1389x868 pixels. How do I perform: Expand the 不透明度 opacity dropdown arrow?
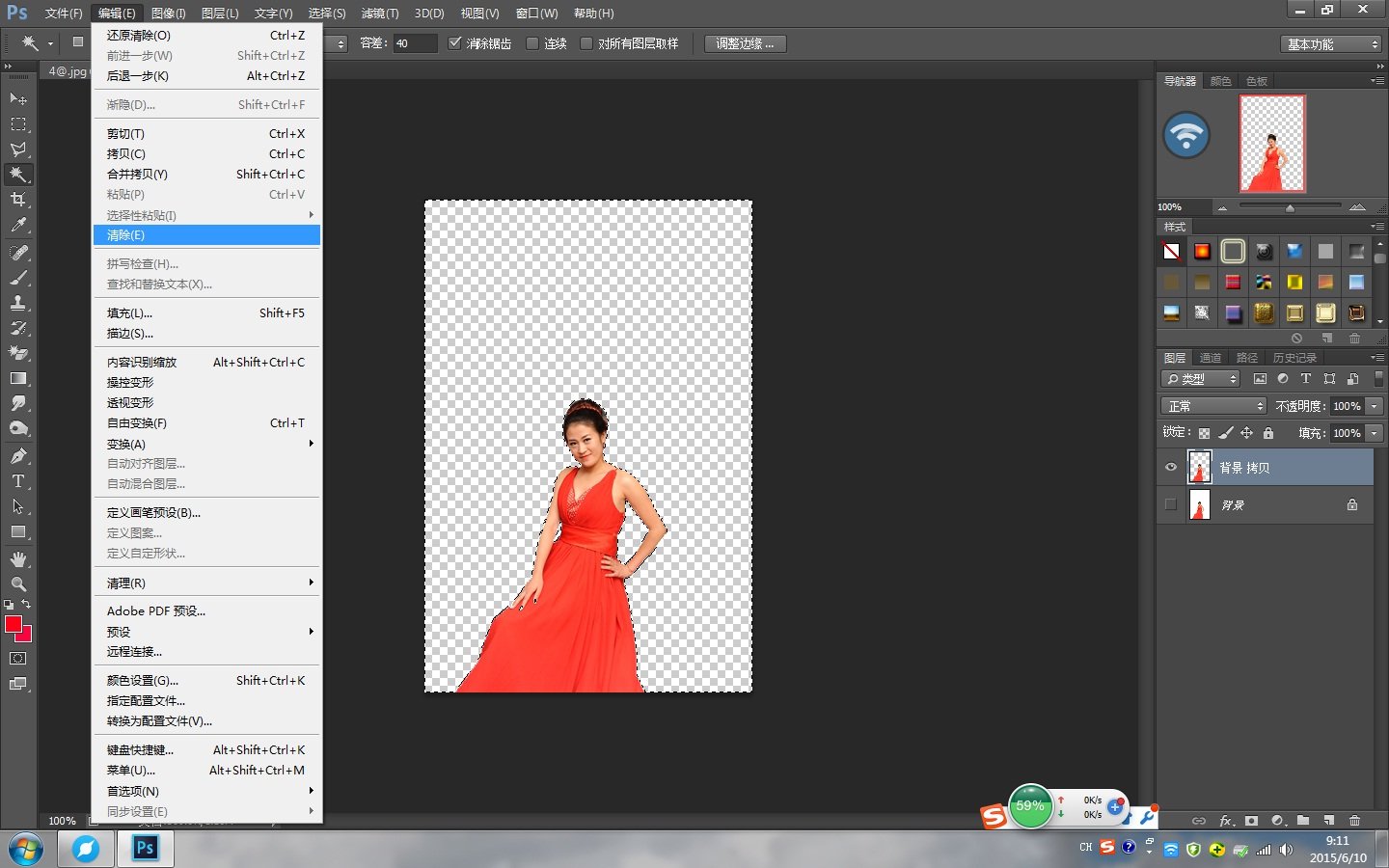coord(1375,406)
